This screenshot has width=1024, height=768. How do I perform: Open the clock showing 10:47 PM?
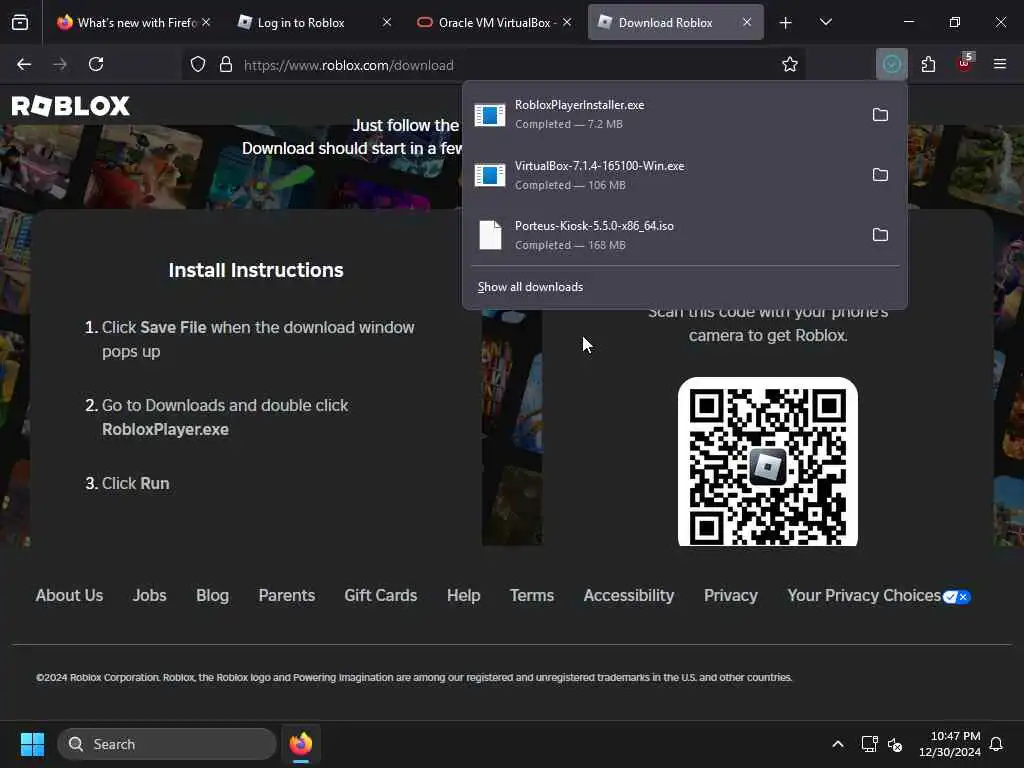click(950, 744)
